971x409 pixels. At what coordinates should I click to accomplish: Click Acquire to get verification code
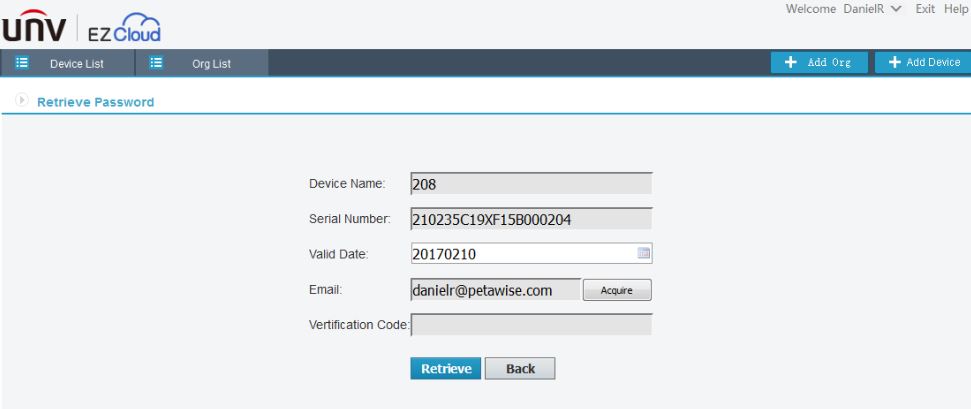point(617,290)
